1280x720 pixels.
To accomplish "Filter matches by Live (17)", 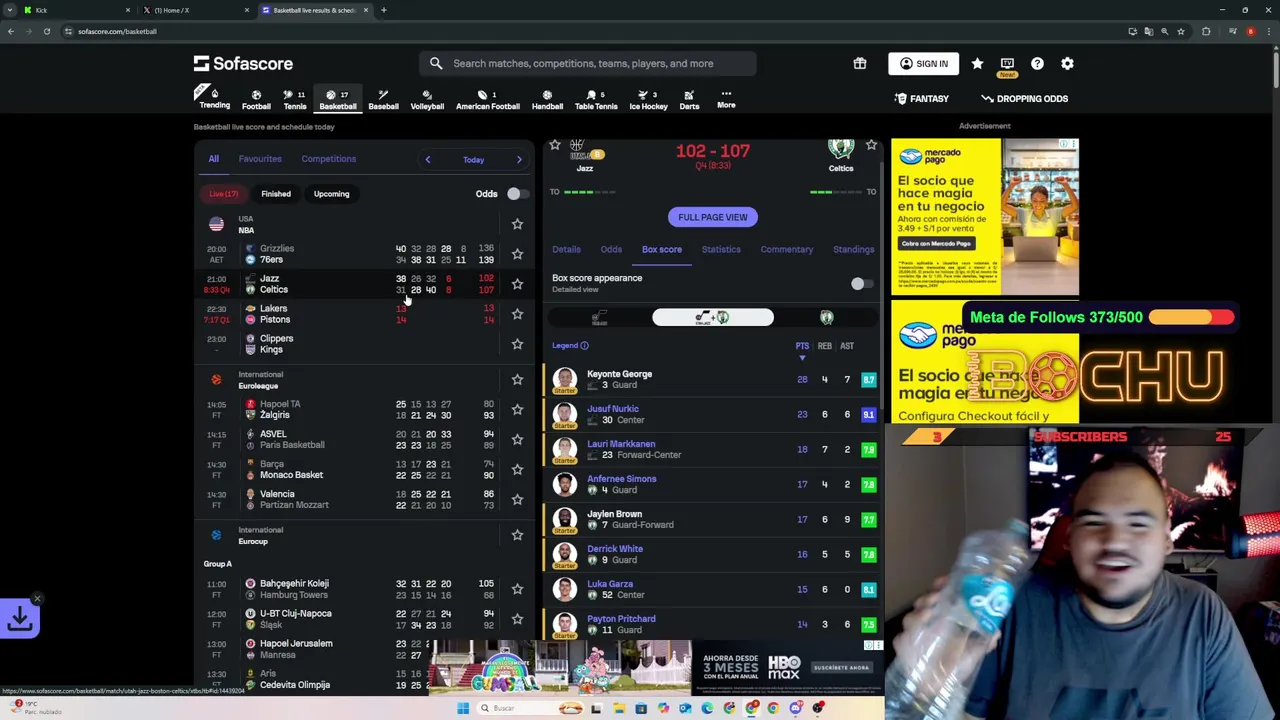I will [223, 194].
